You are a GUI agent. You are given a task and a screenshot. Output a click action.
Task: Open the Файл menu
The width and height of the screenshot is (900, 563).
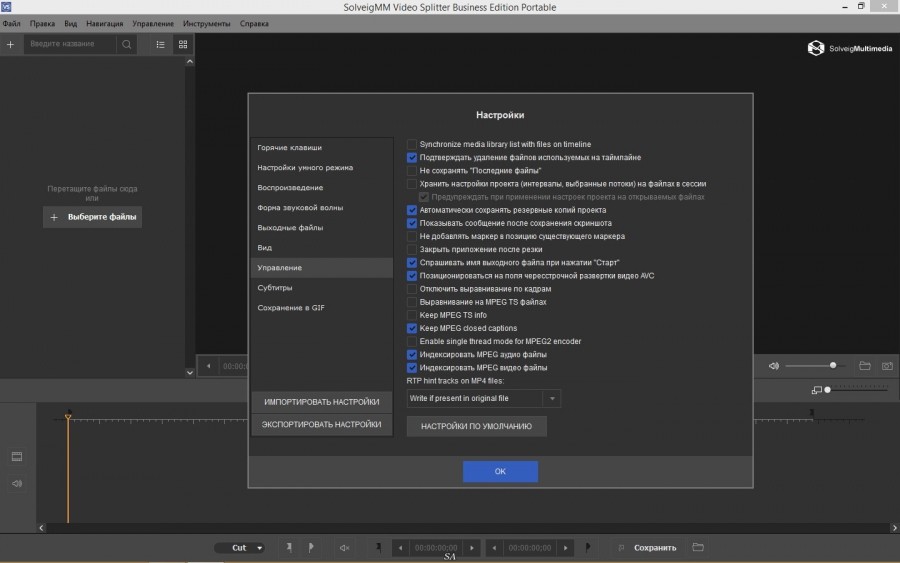[11, 24]
